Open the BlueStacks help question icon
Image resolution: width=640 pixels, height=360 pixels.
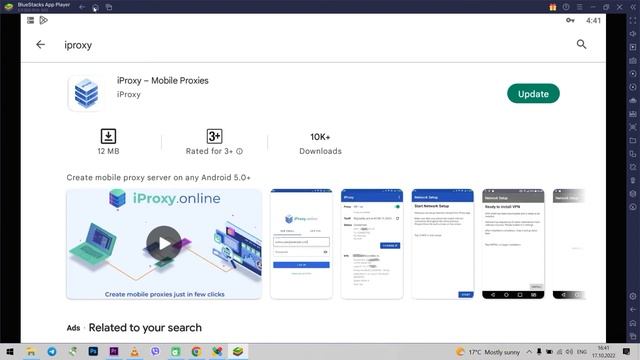point(566,7)
